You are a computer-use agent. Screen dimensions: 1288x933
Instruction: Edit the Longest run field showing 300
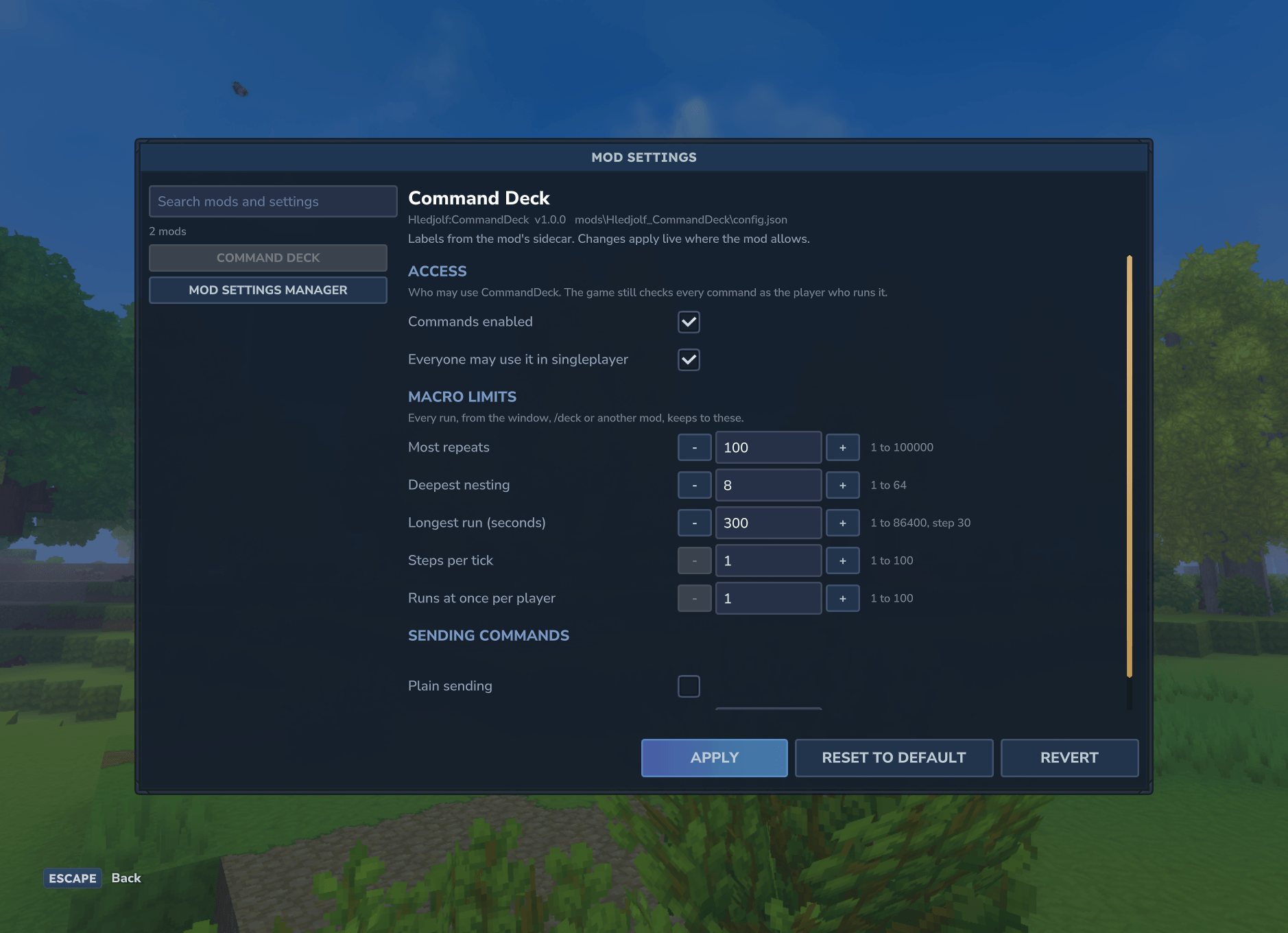pyautogui.click(x=768, y=523)
